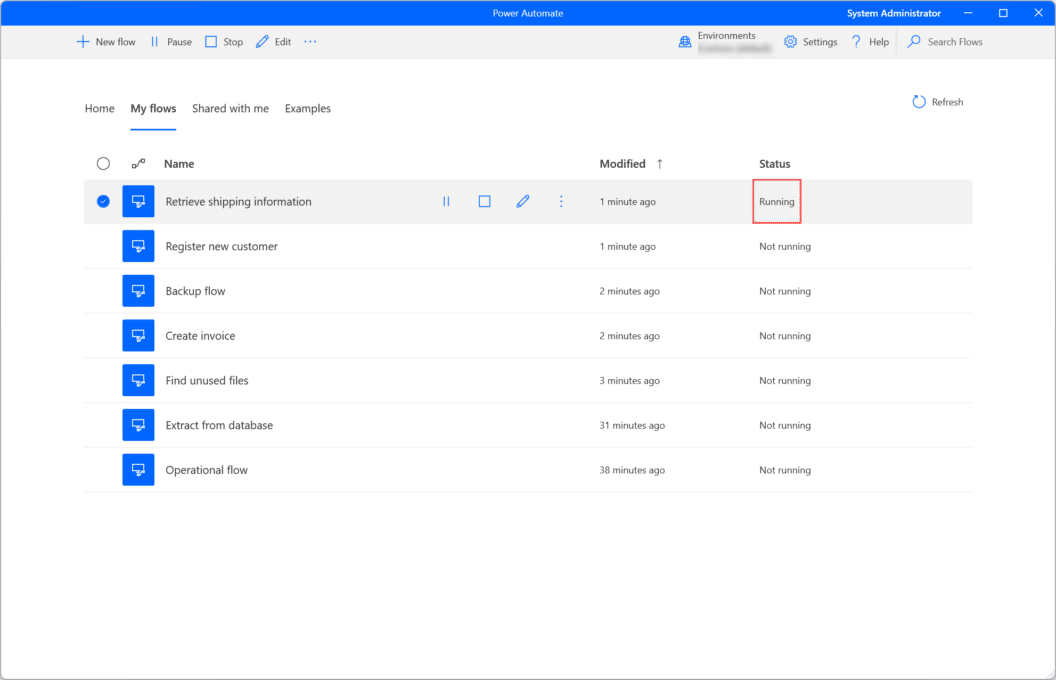Click the Running status text
1056x680 pixels.
click(777, 201)
